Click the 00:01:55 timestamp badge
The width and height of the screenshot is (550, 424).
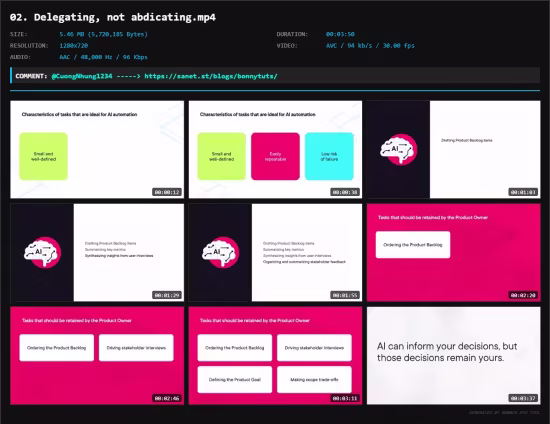click(x=345, y=295)
